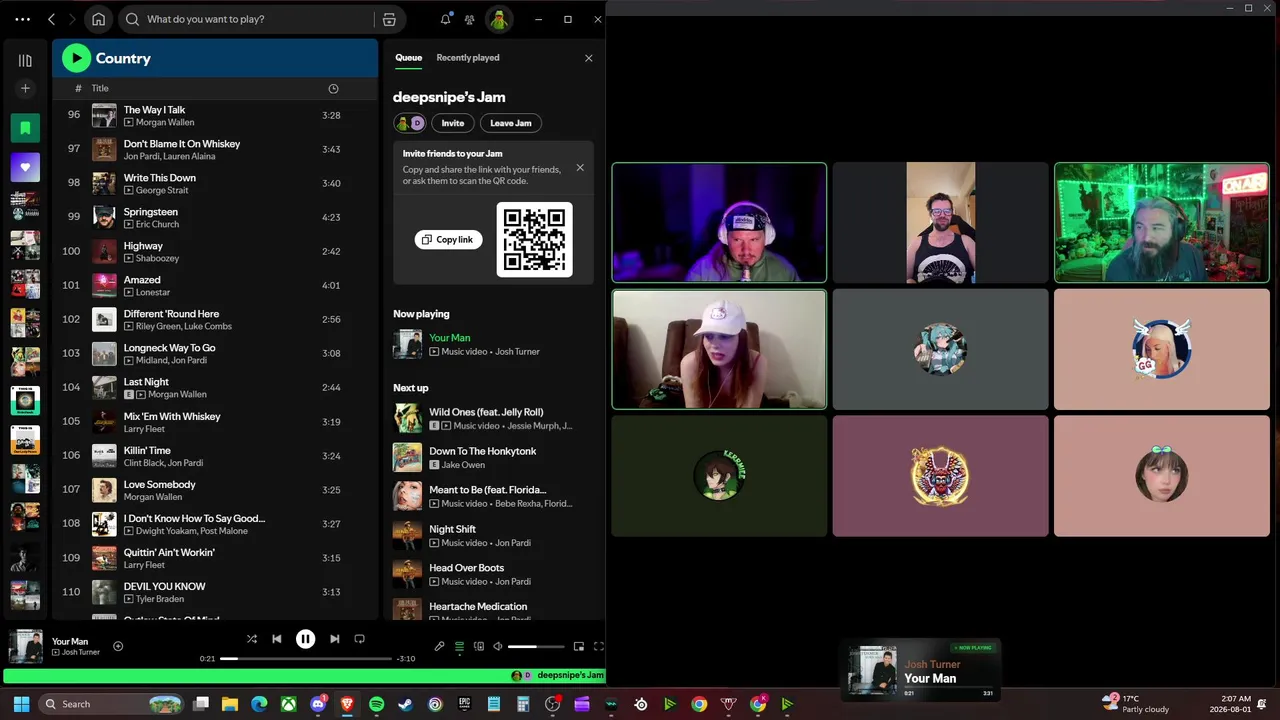Go back in Spotify navigation
The width and height of the screenshot is (1280, 720).
click(x=52, y=19)
